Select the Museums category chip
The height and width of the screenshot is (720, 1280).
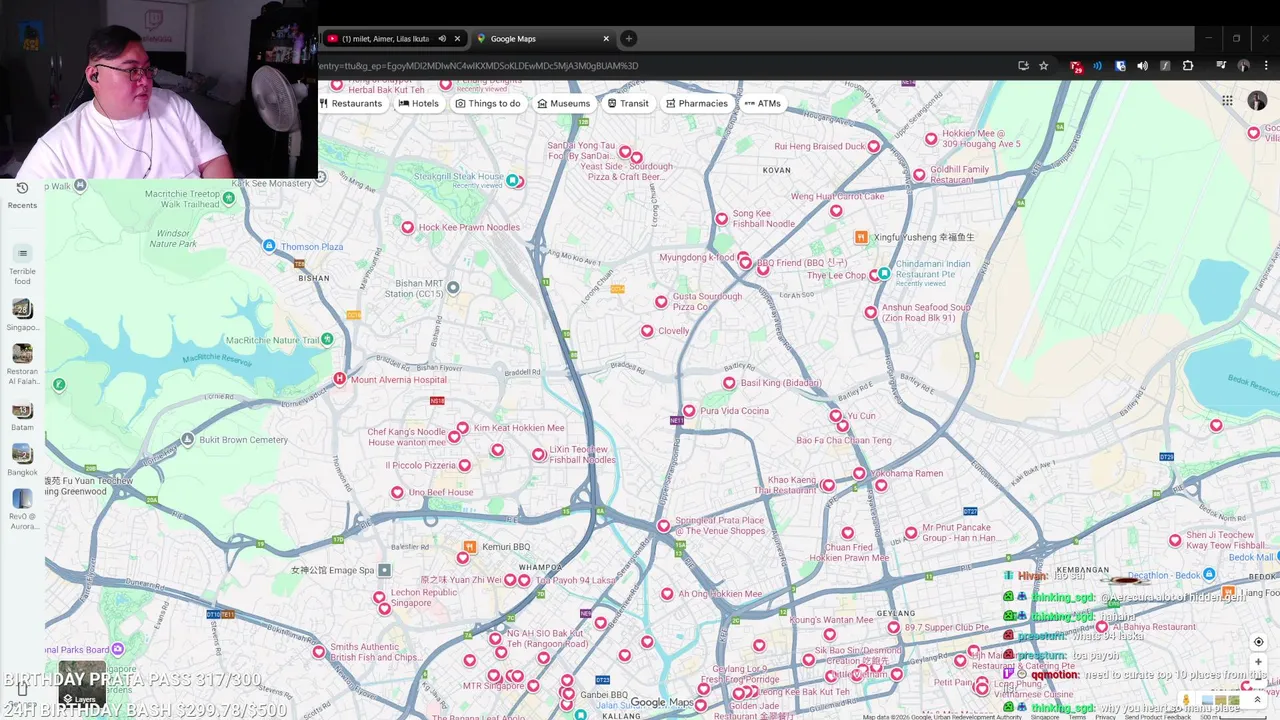[x=563, y=103]
